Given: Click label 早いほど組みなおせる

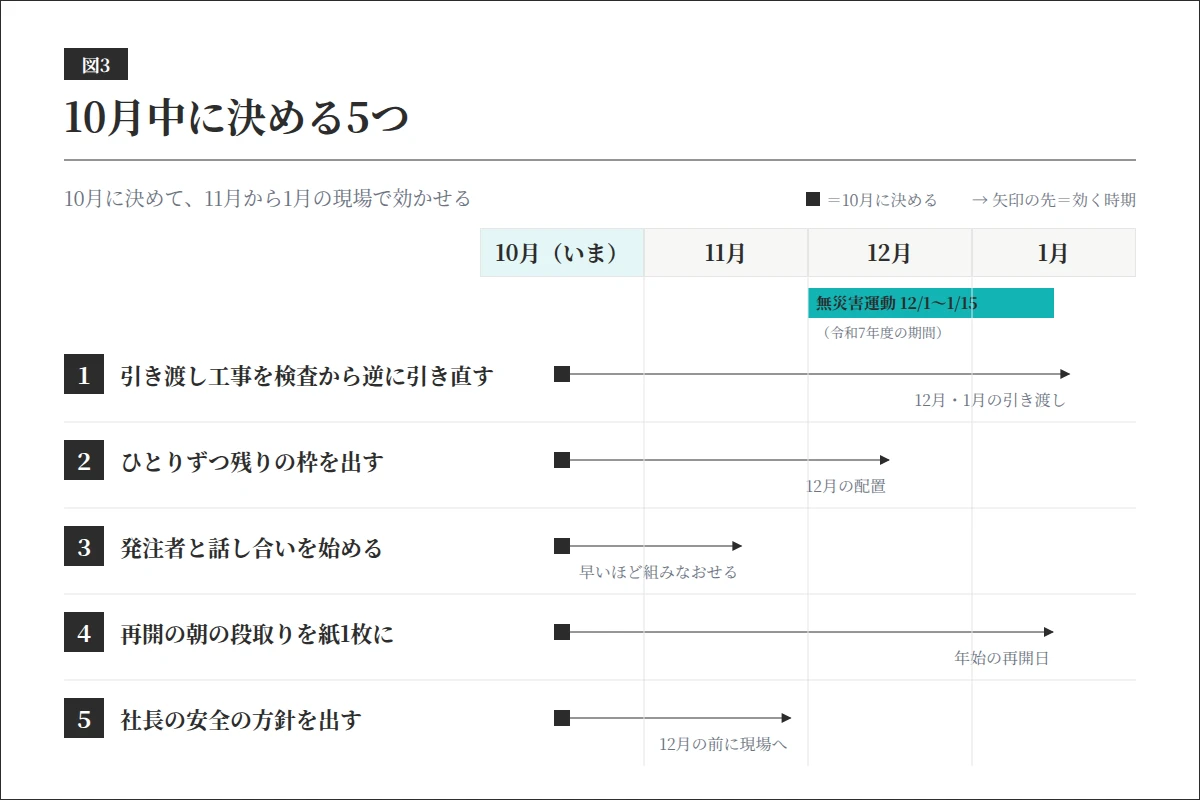Looking at the screenshot, I should click(x=658, y=573).
